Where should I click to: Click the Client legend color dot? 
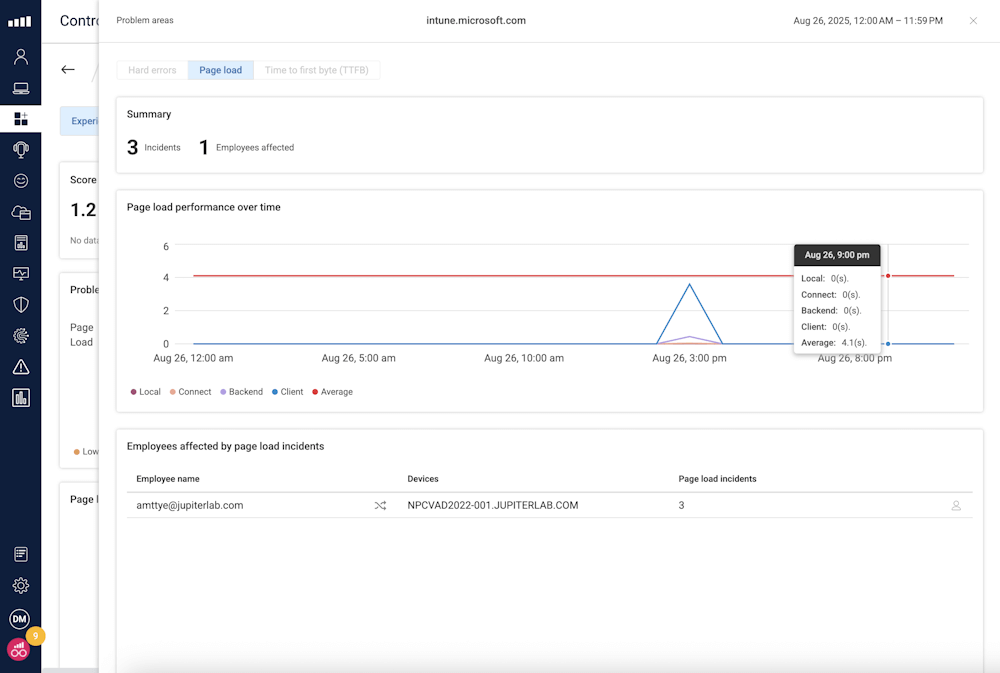(275, 392)
